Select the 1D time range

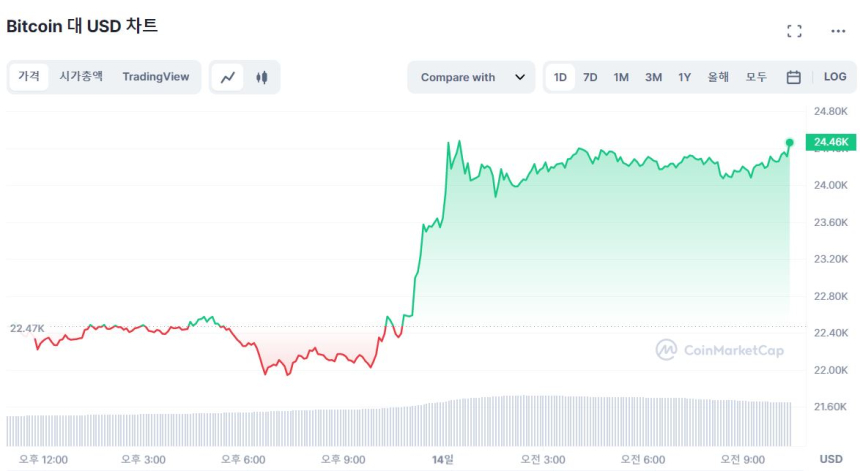point(560,77)
